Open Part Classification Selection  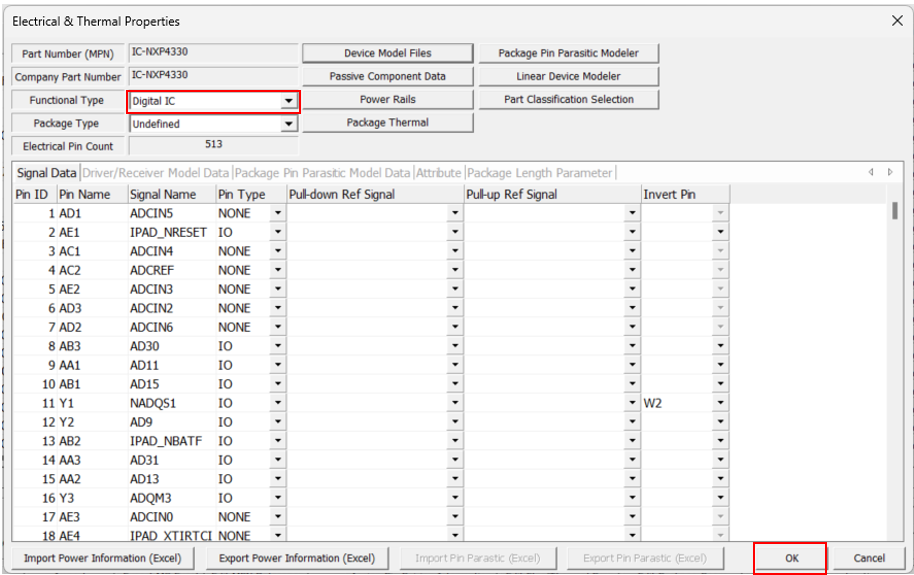pos(568,99)
